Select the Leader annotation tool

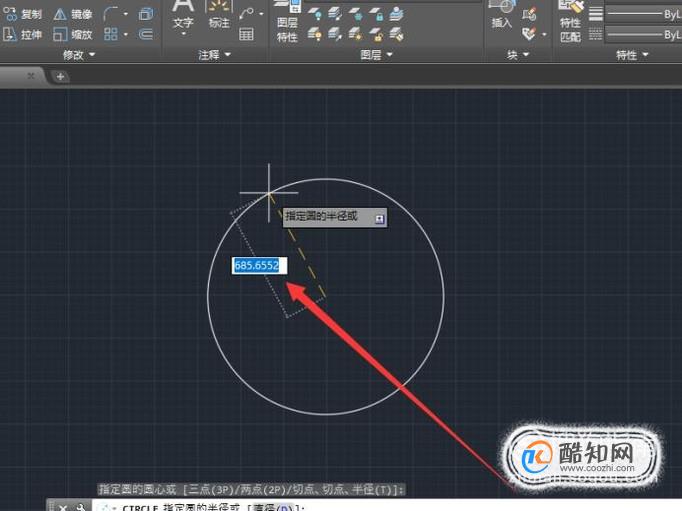[x=247, y=14]
